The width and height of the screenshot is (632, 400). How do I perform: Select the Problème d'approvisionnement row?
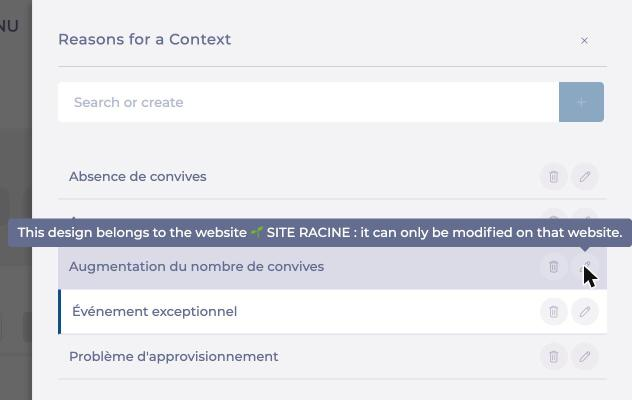(333, 356)
